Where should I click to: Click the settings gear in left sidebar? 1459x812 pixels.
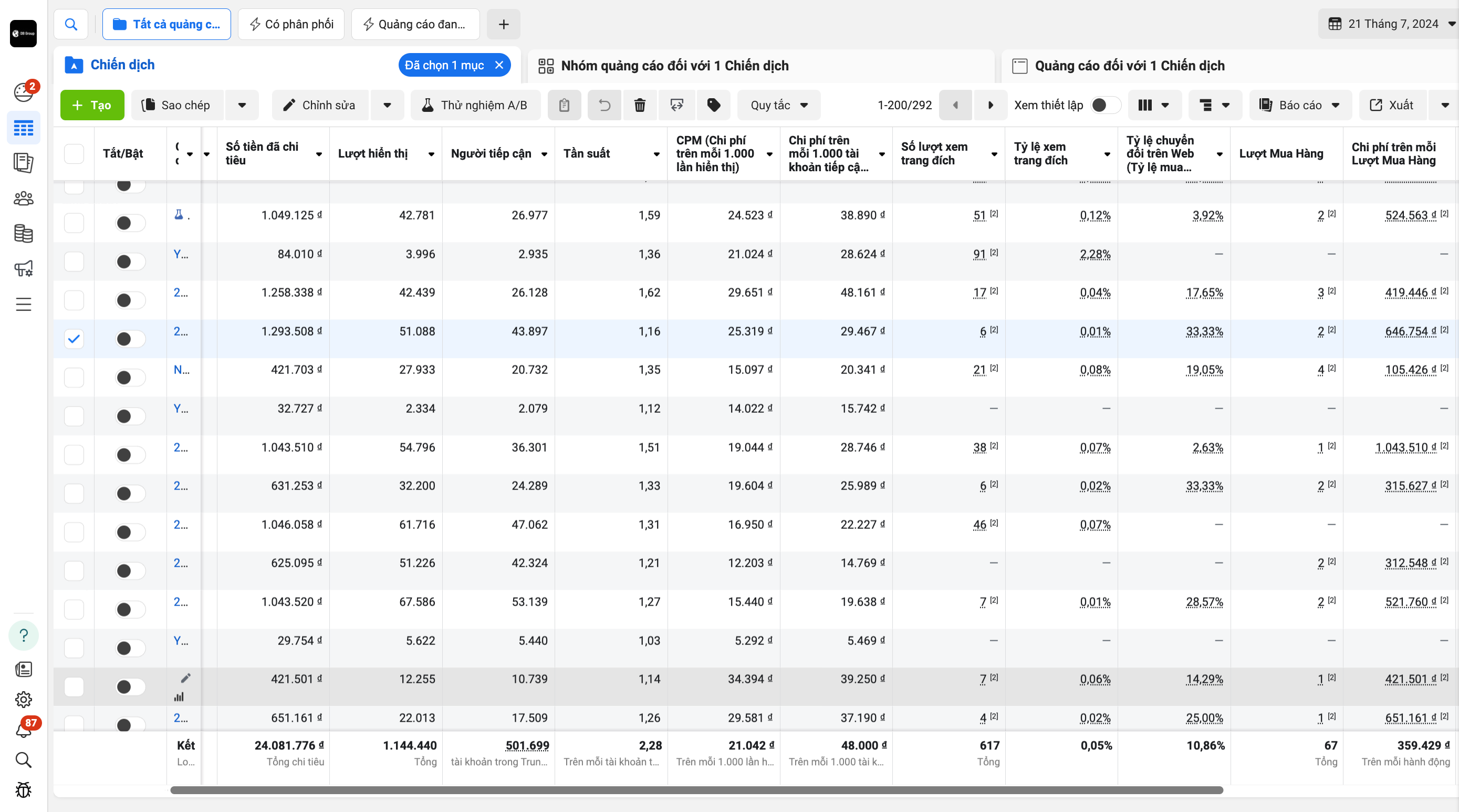23,699
